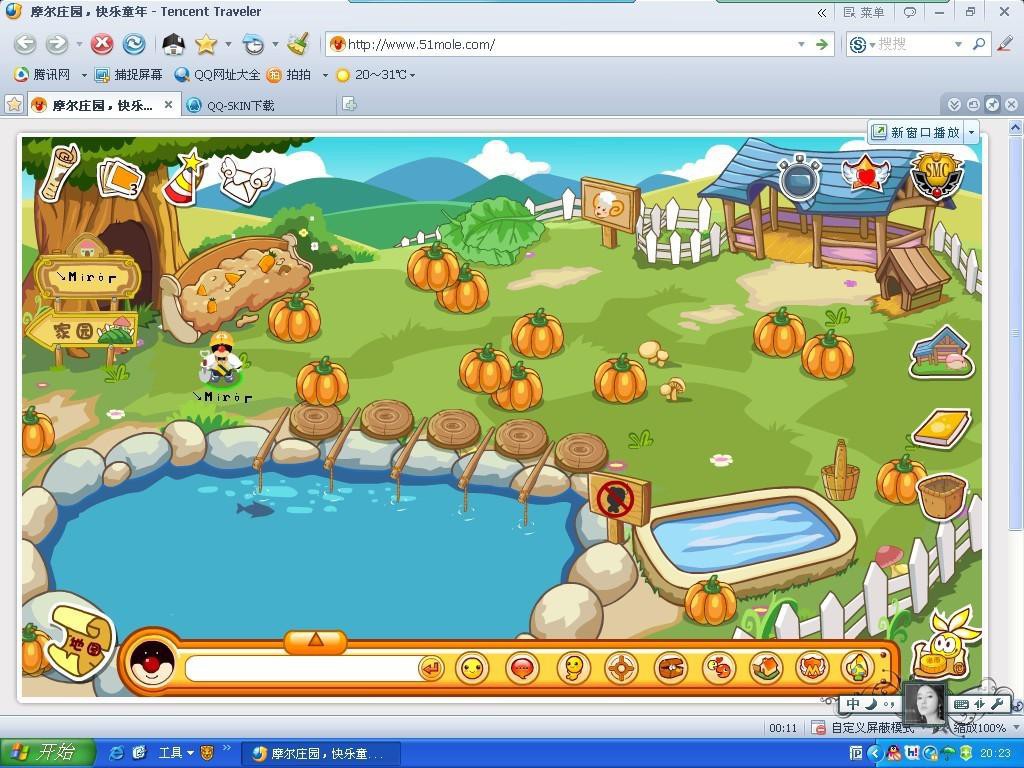The image size is (1024, 768).
Task: Go to the browser home page icon
Action: click(x=173, y=44)
